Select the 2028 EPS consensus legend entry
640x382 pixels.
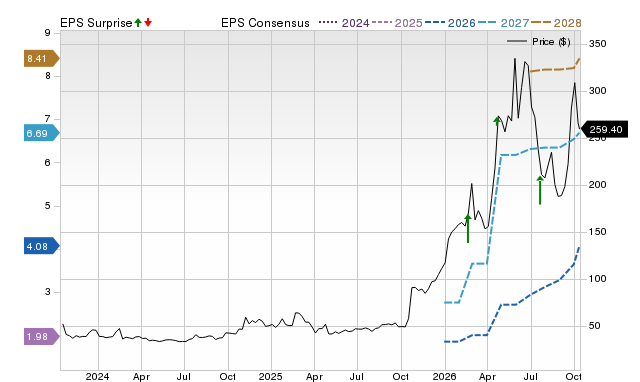[x=556, y=23]
